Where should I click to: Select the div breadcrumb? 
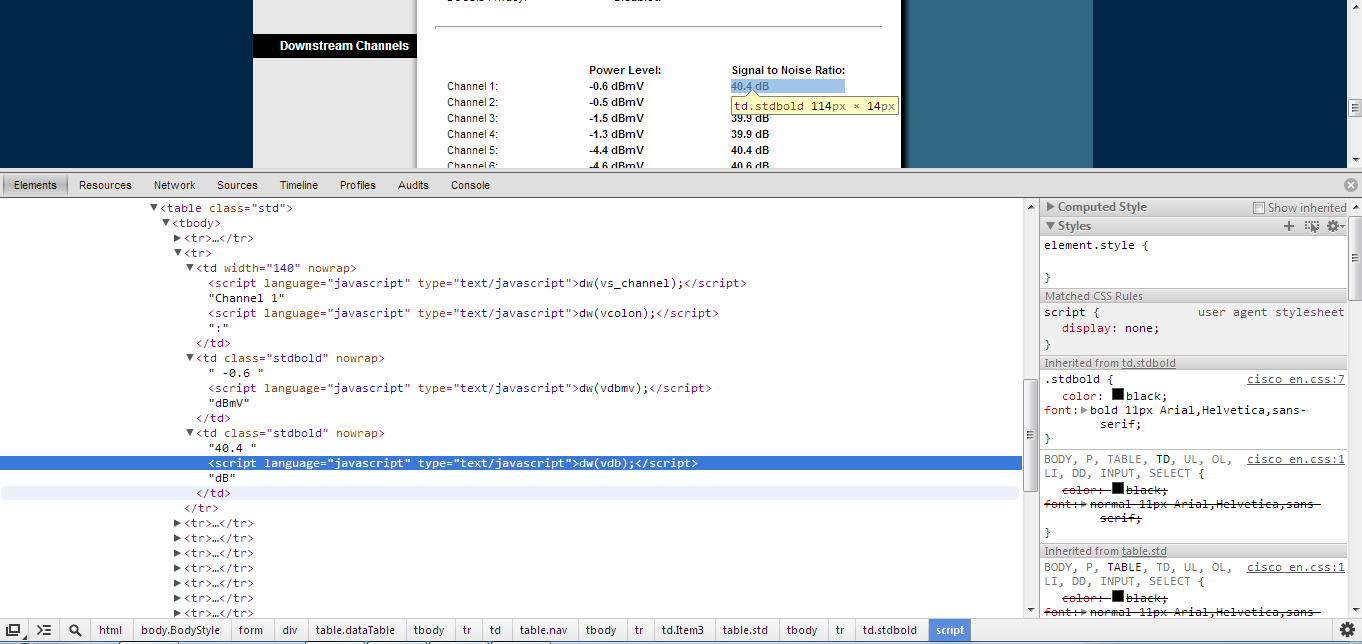(x=289, y=630)
